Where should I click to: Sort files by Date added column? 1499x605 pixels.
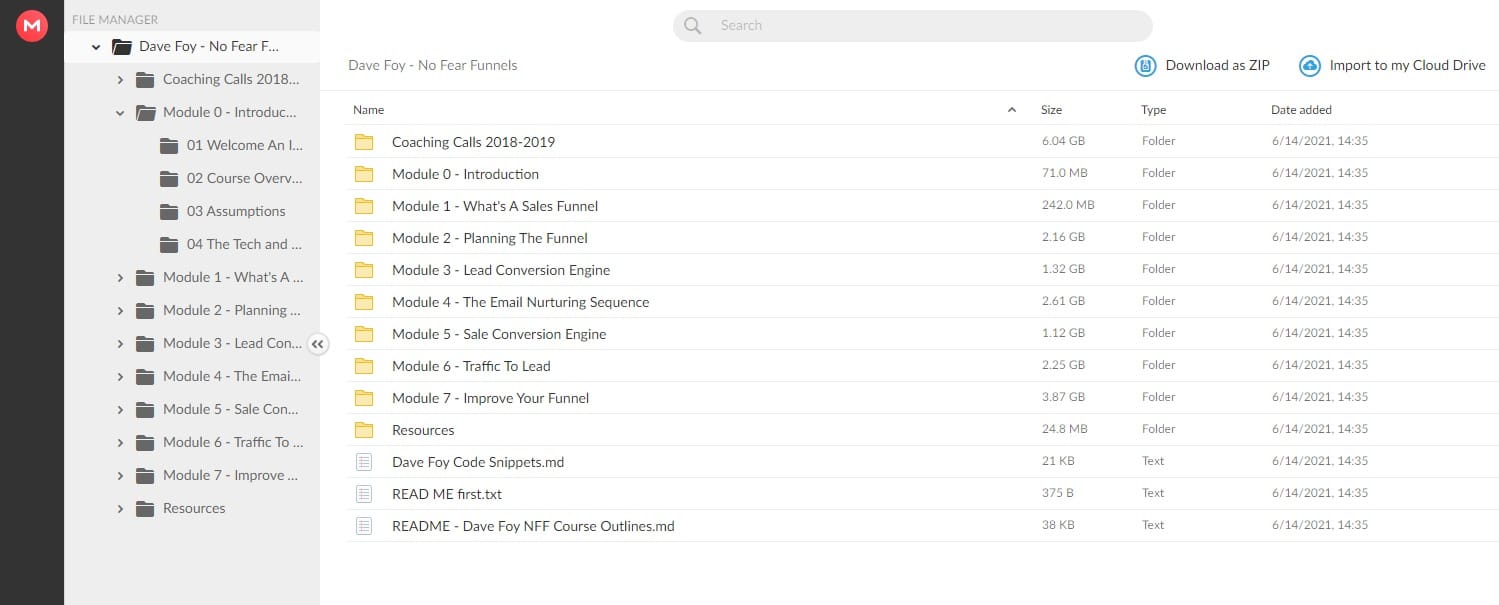tap(1300, 110)
